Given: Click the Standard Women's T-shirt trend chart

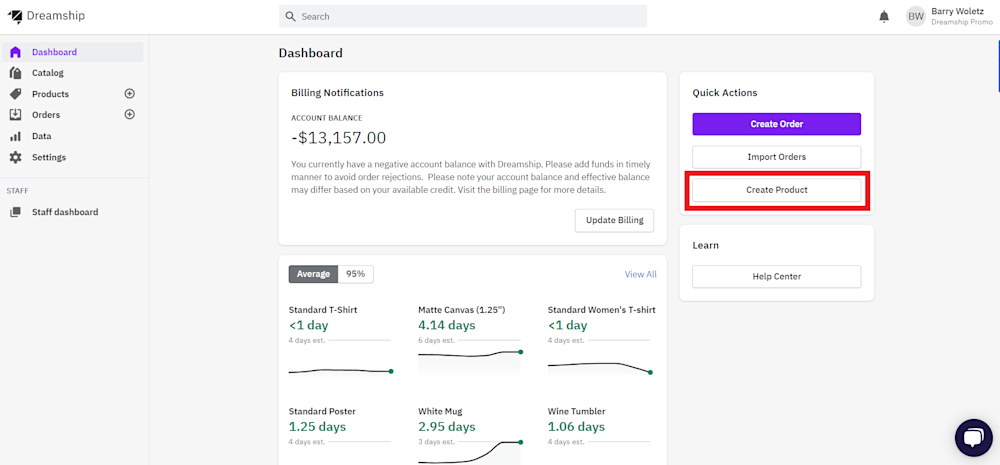Looking at the screenshot, I should 600,367.
